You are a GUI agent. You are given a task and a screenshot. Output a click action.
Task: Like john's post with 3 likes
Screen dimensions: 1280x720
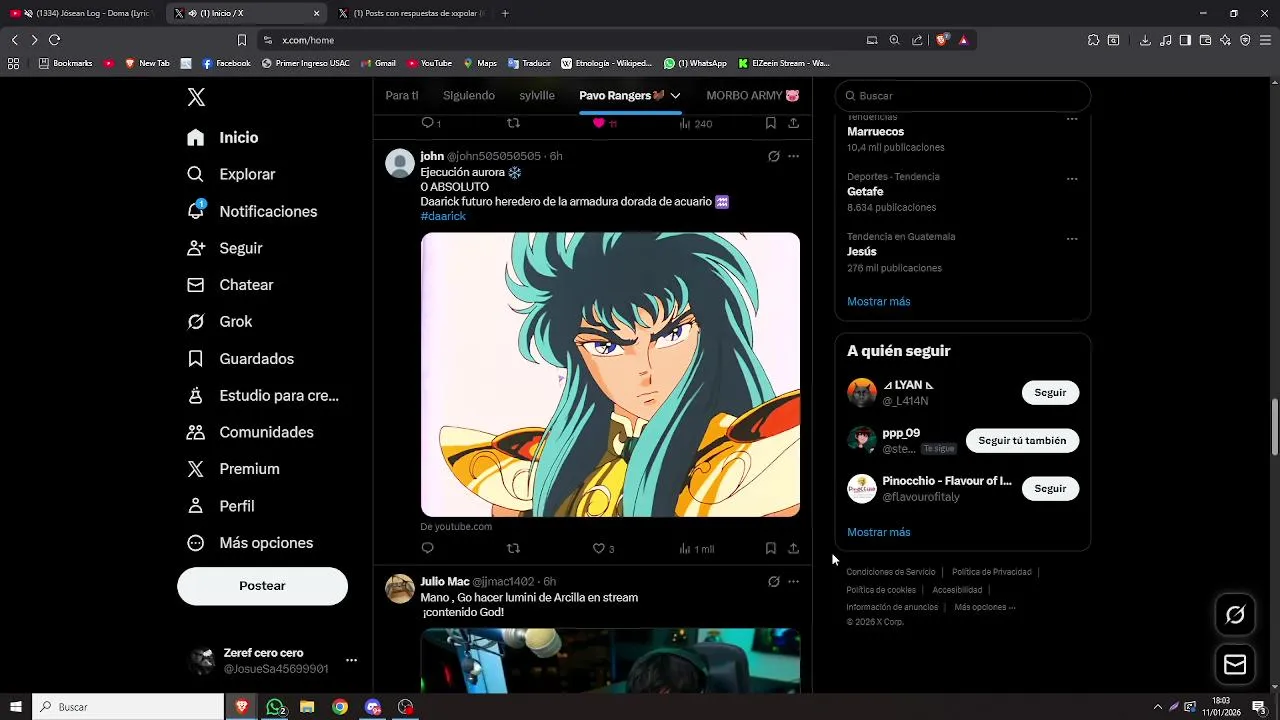coord(603,548)
